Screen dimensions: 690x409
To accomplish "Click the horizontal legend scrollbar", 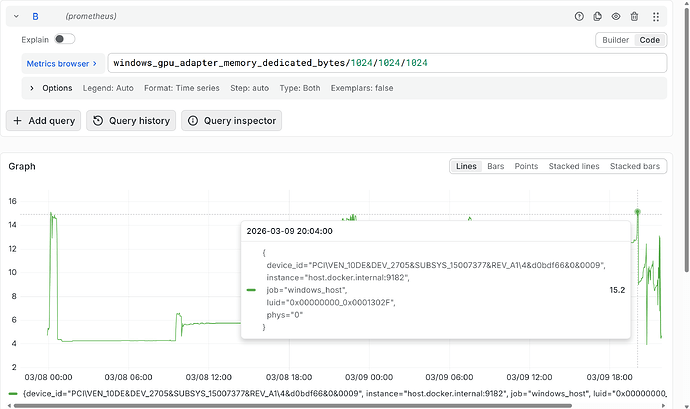I will pyautogui.click(x=293, y=405).
